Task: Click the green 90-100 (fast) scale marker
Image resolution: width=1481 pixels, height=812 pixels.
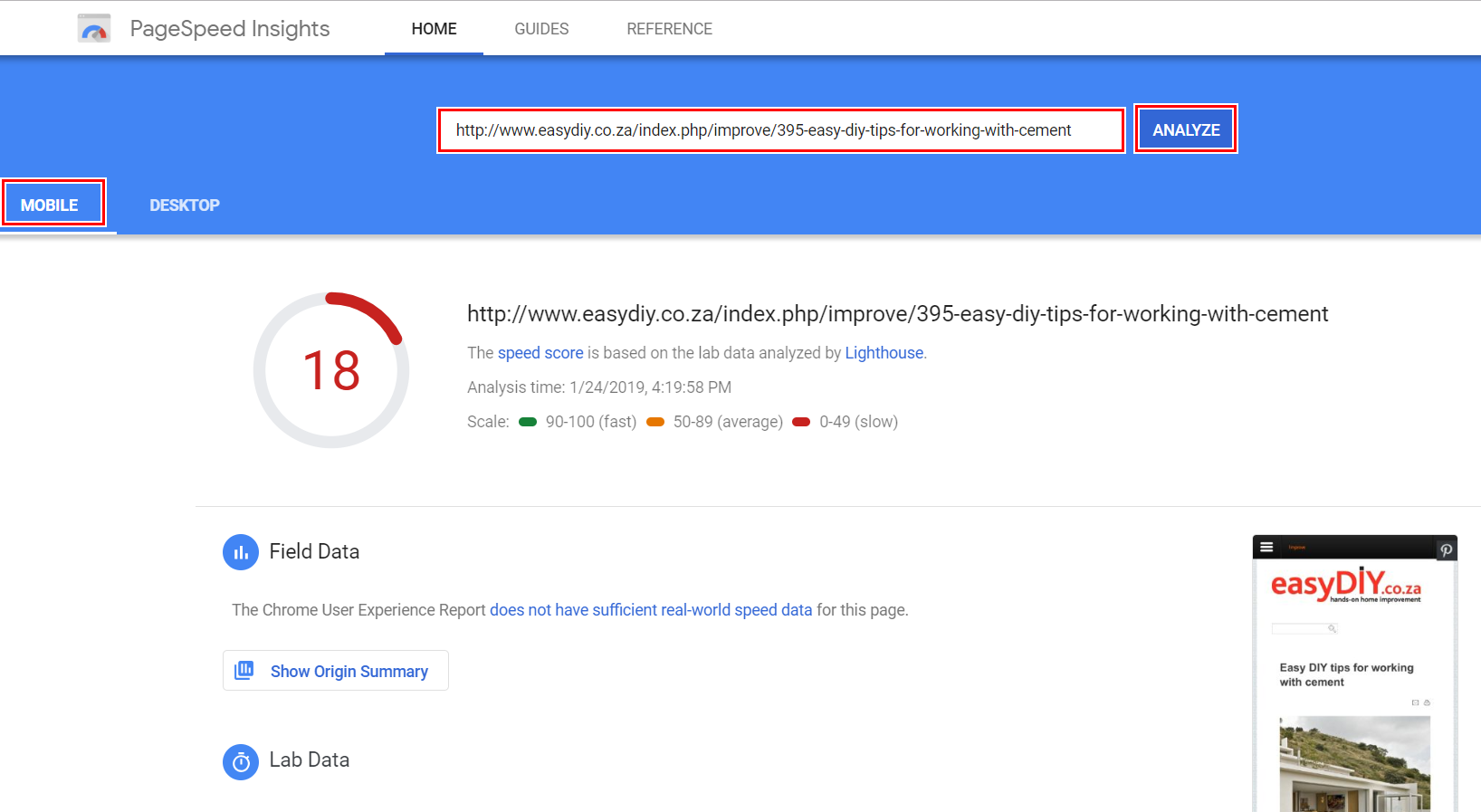Action: (528, 422)
